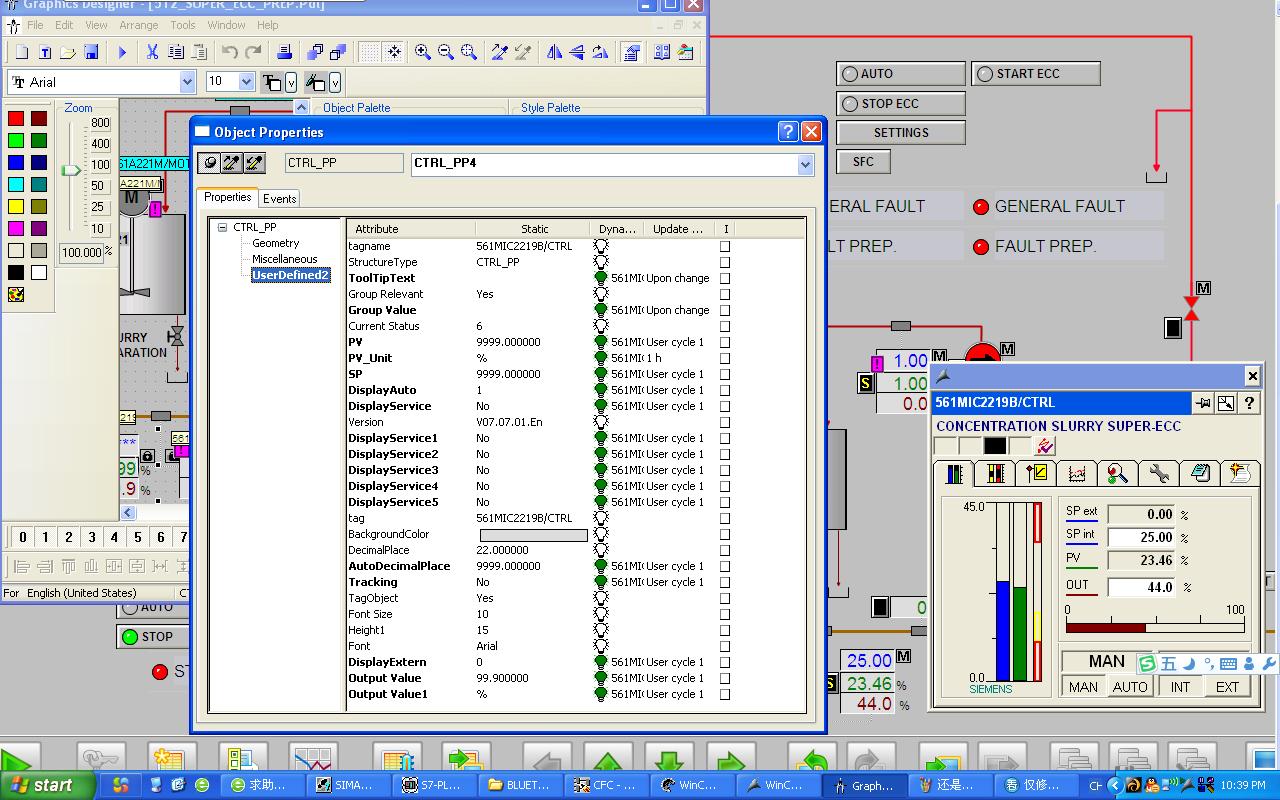Open the CTRL_PP4 object dropdown

[x=805, y=165]
